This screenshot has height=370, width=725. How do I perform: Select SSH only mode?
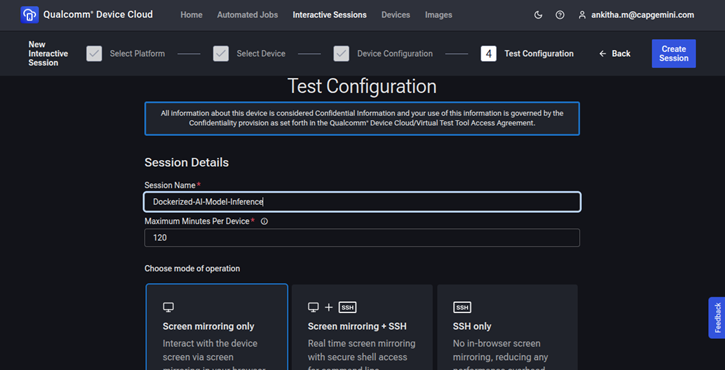click(x=507, y=327)
